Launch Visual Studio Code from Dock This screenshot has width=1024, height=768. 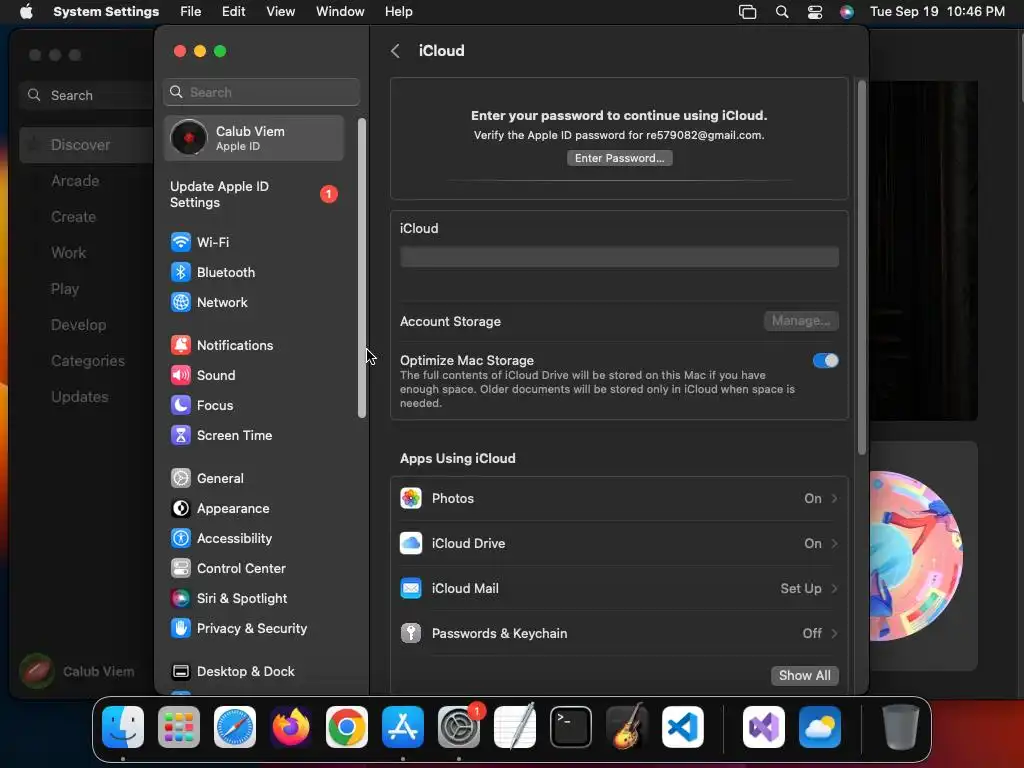[x=683, y=727]
